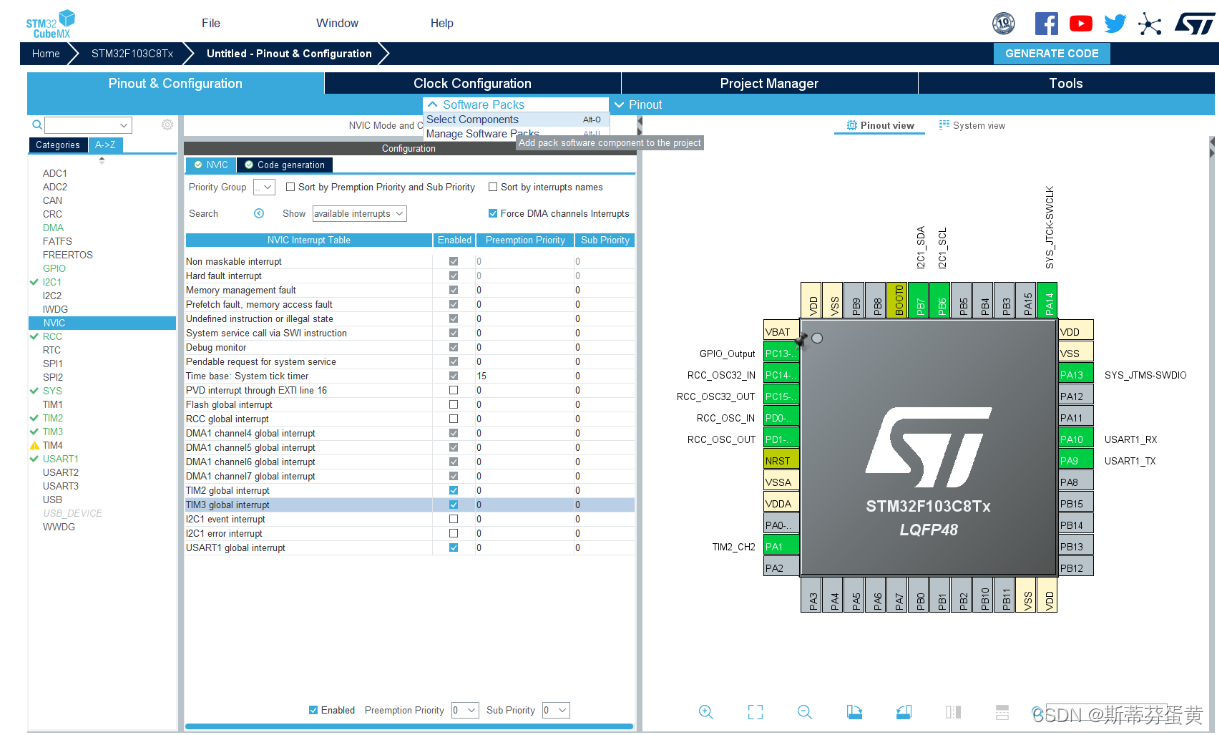Open the Window menu
The height and width of the screenshot is (735, 1219).
pos(338,23)
